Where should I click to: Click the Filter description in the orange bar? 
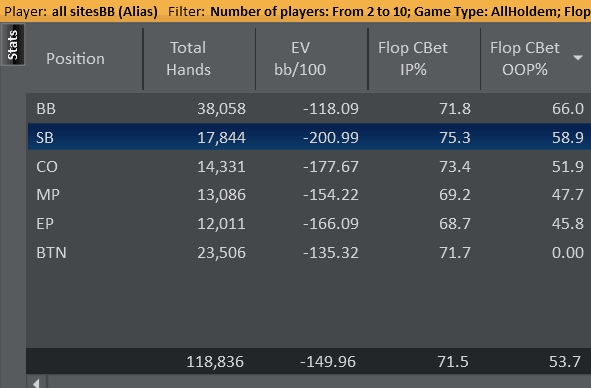[x=379, y=11]
